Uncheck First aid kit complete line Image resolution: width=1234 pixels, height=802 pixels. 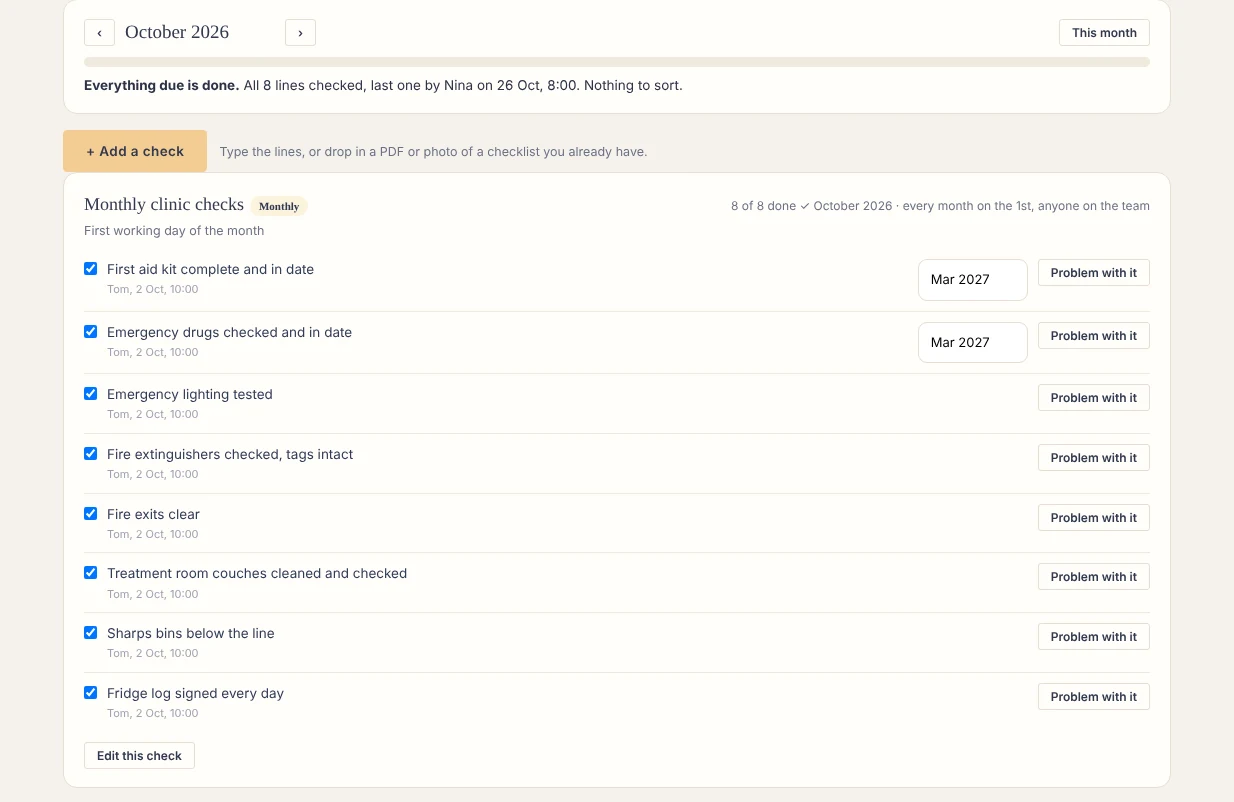coord(91,269)
